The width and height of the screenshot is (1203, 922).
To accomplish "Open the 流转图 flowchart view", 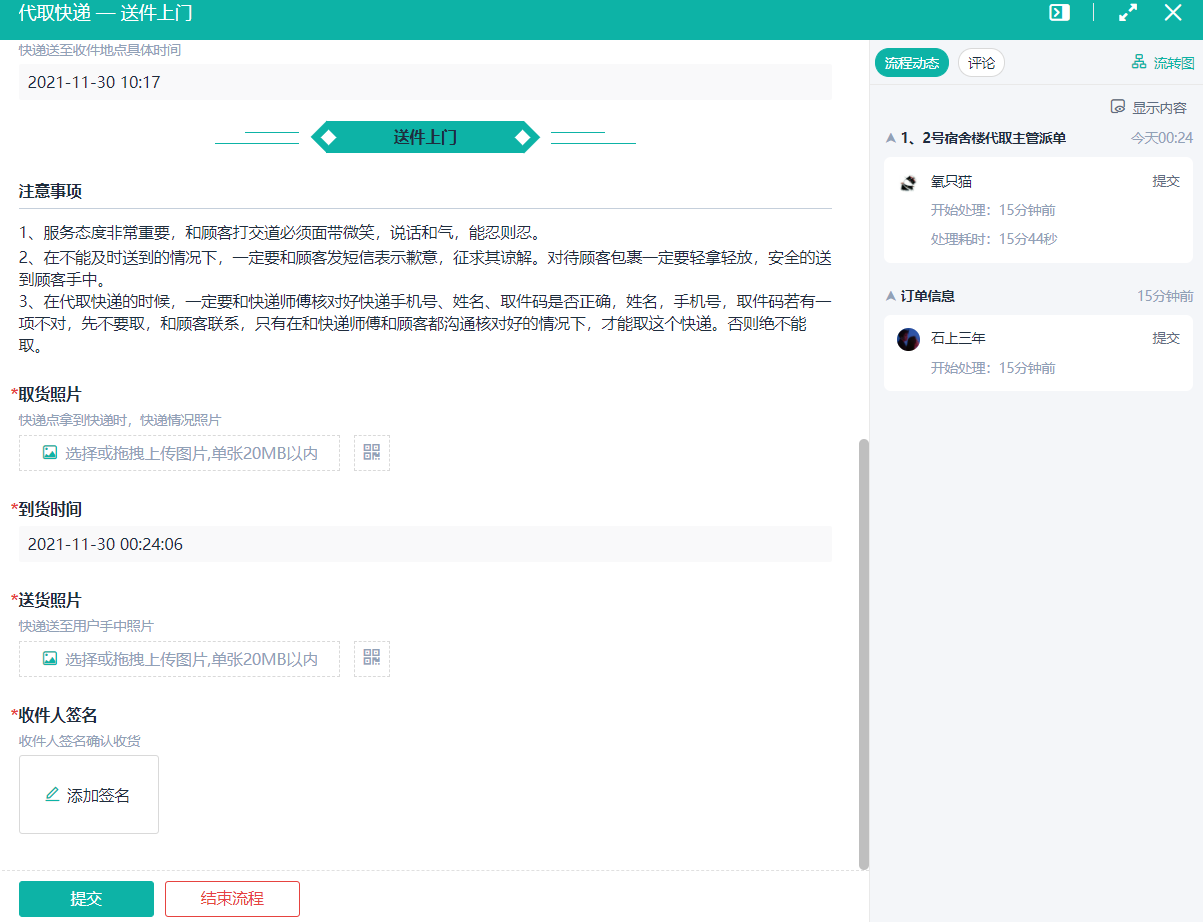I will coord(1163,63).
